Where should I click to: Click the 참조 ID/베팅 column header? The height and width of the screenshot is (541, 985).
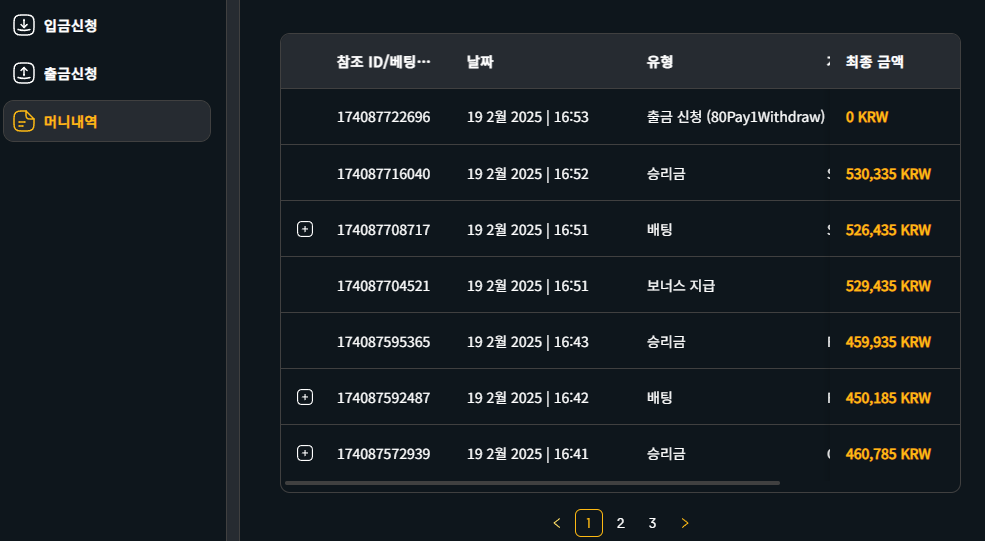pos(383,62)
